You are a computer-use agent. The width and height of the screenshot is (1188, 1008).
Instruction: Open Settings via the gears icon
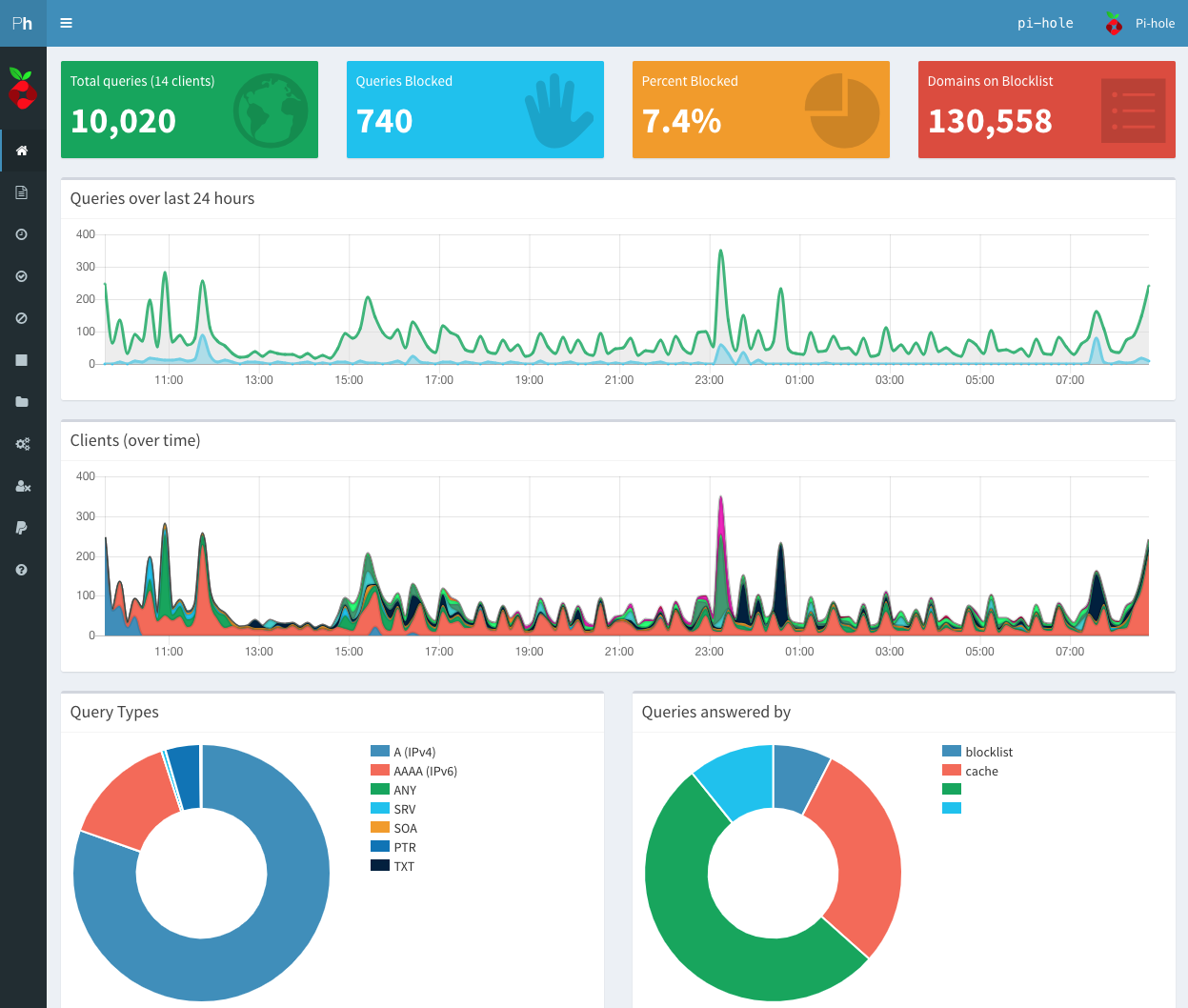(x=22, y=444)
